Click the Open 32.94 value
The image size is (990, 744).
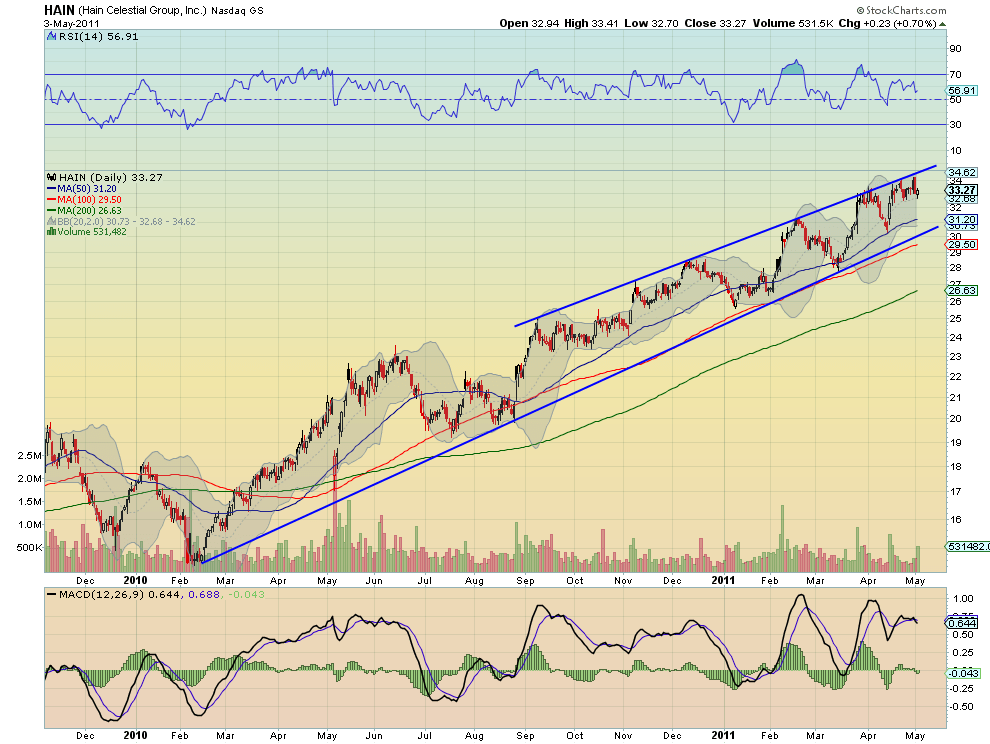click(529, 23)
